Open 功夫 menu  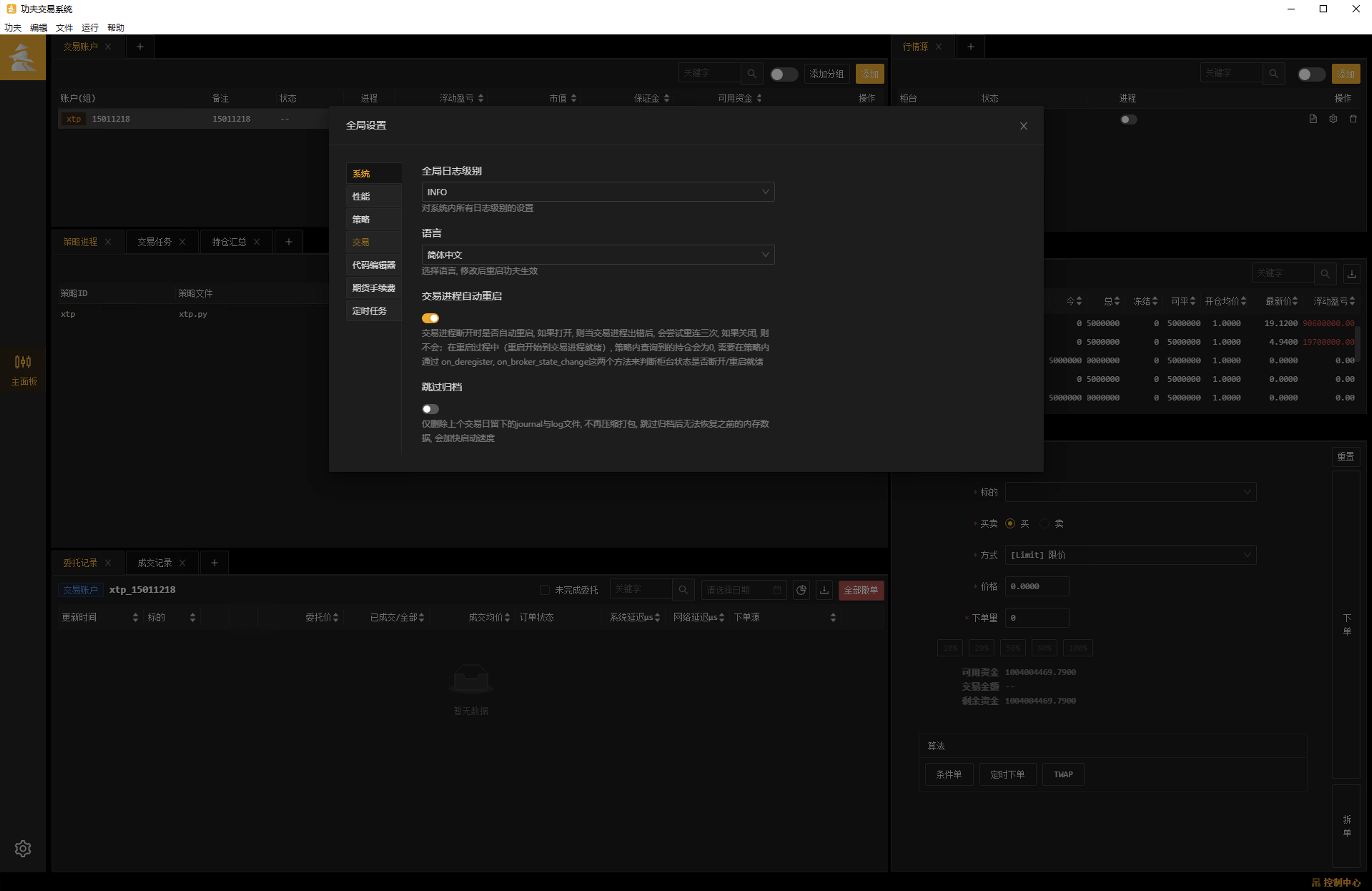pos(13,27)
